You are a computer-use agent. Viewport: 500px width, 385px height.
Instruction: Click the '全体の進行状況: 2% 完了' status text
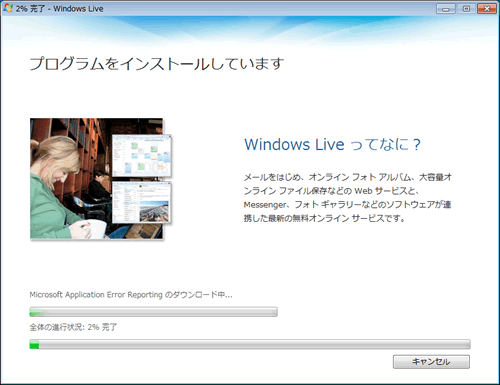click(x=73, y=327)
